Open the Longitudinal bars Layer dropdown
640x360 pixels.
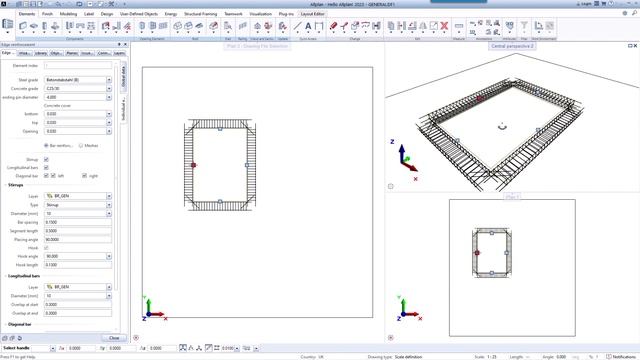click(109, 287)
